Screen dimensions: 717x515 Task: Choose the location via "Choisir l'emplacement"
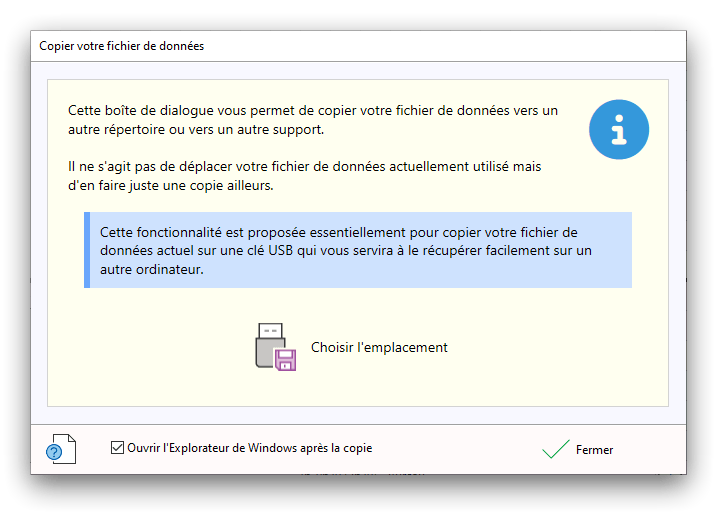(379, 348)
